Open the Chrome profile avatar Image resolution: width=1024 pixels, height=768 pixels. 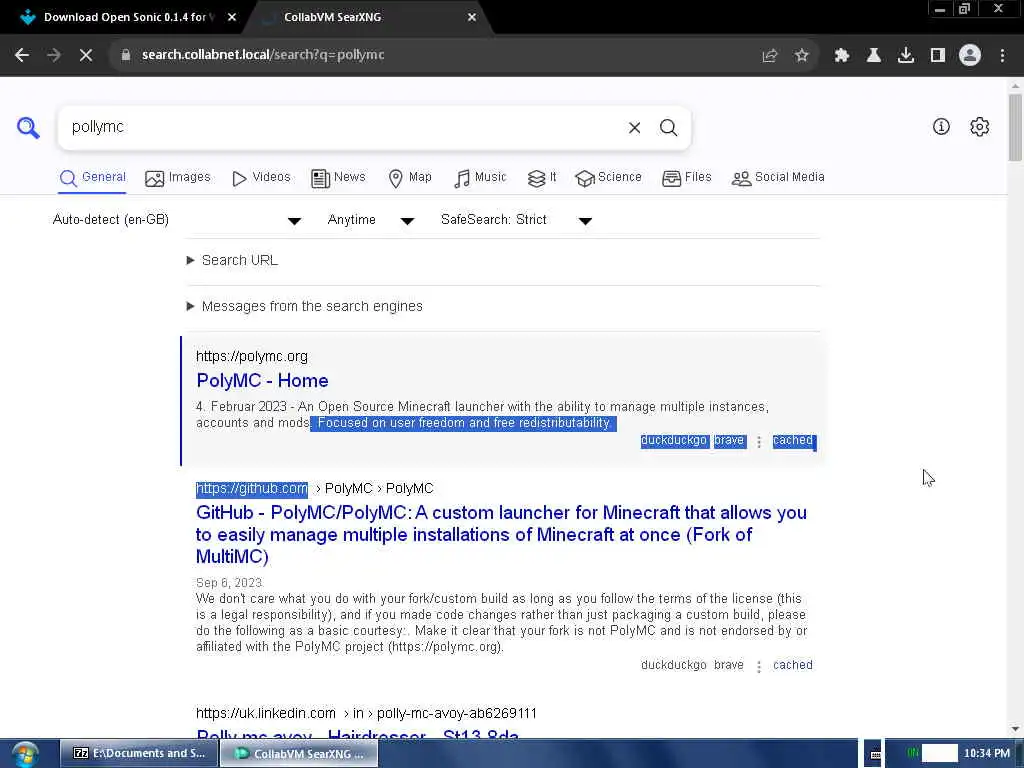(x=970, y=56)
